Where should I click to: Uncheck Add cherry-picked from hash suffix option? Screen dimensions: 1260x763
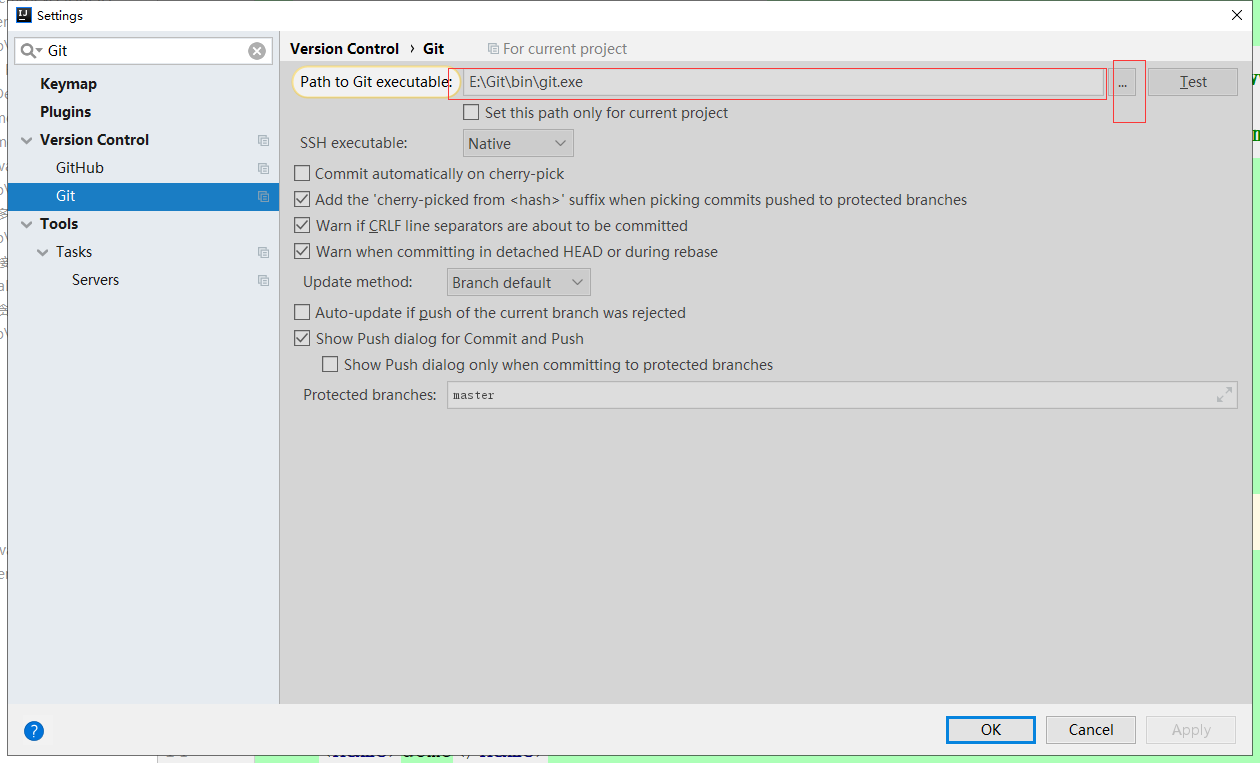pyautogui.click(x=301, y=200)
